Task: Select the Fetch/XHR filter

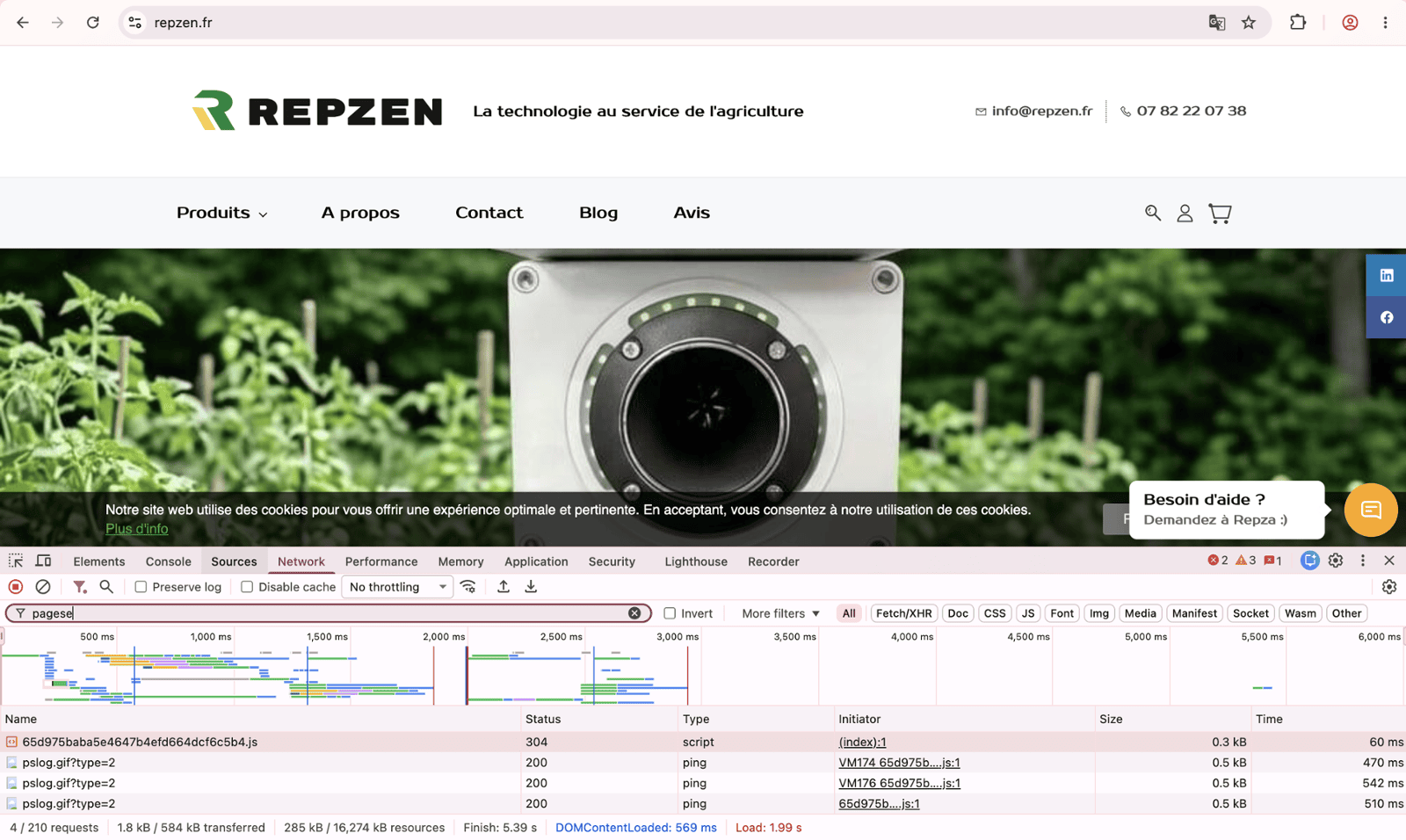Action: (x=903, y=613)
